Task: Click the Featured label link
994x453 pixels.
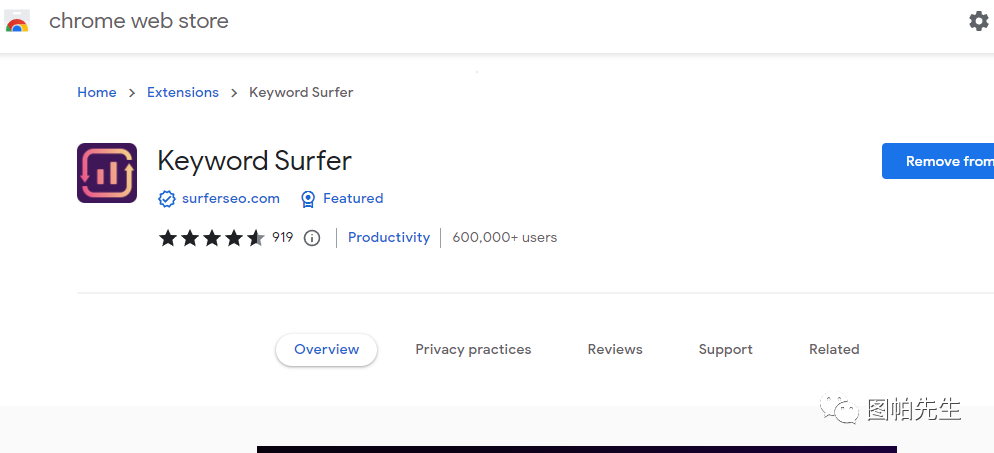Action: (x=353, y=198)
